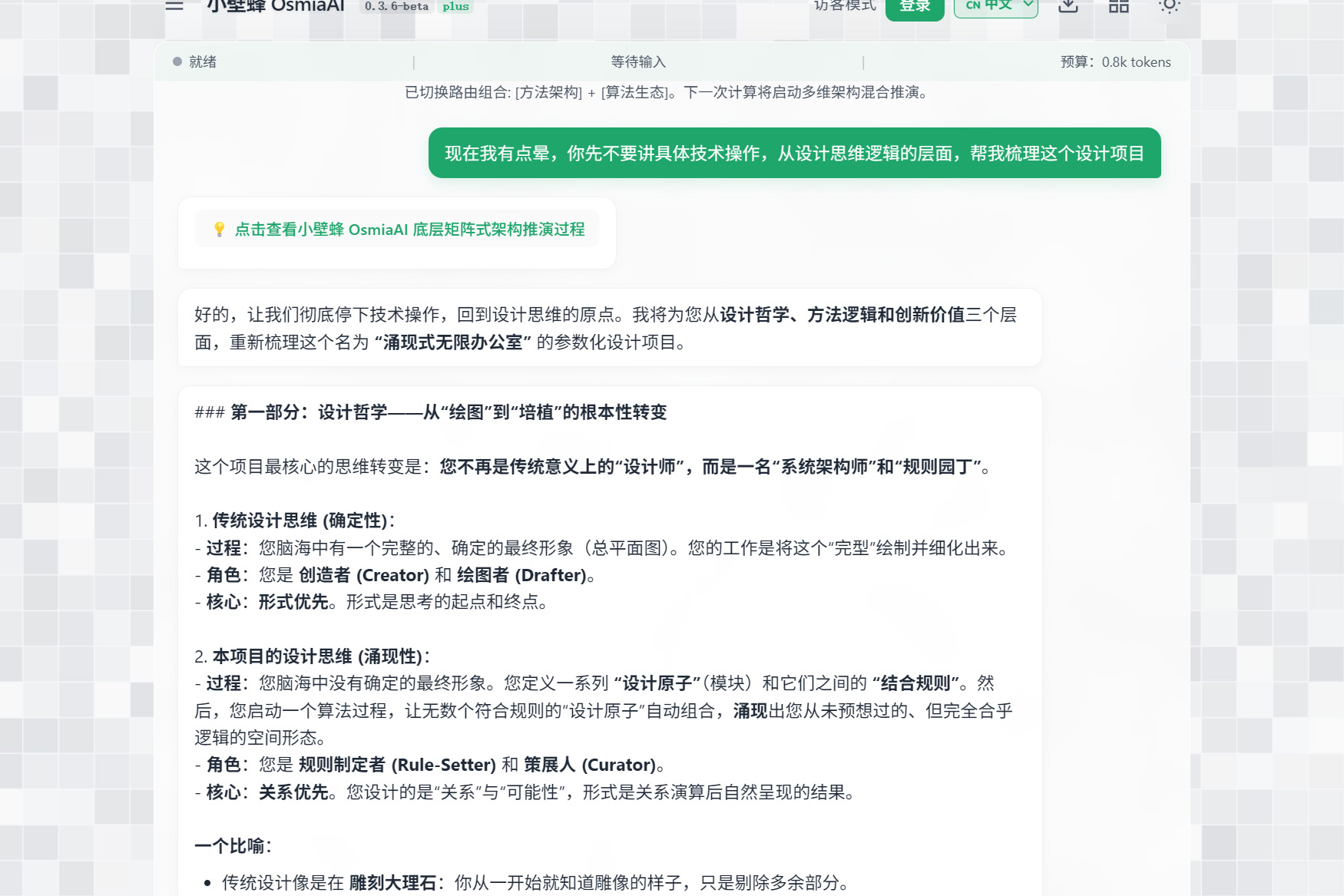Click the plus badge next to version
Image resolution: width=1344 pixels, height=896 pixels.
tap(455, 6)
